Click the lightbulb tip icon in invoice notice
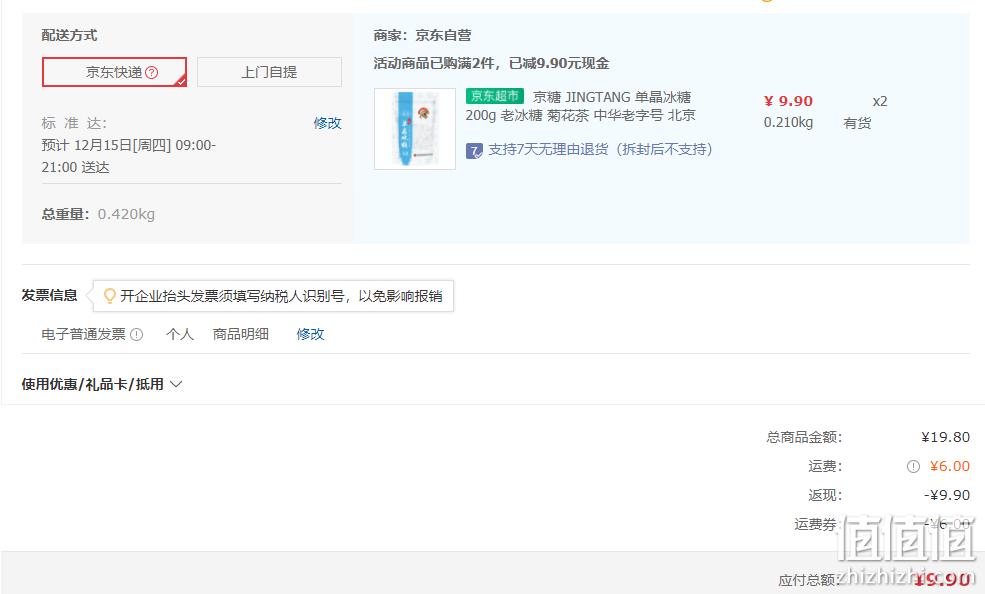This screenshot has width=985, height=594. coord(109,296)
